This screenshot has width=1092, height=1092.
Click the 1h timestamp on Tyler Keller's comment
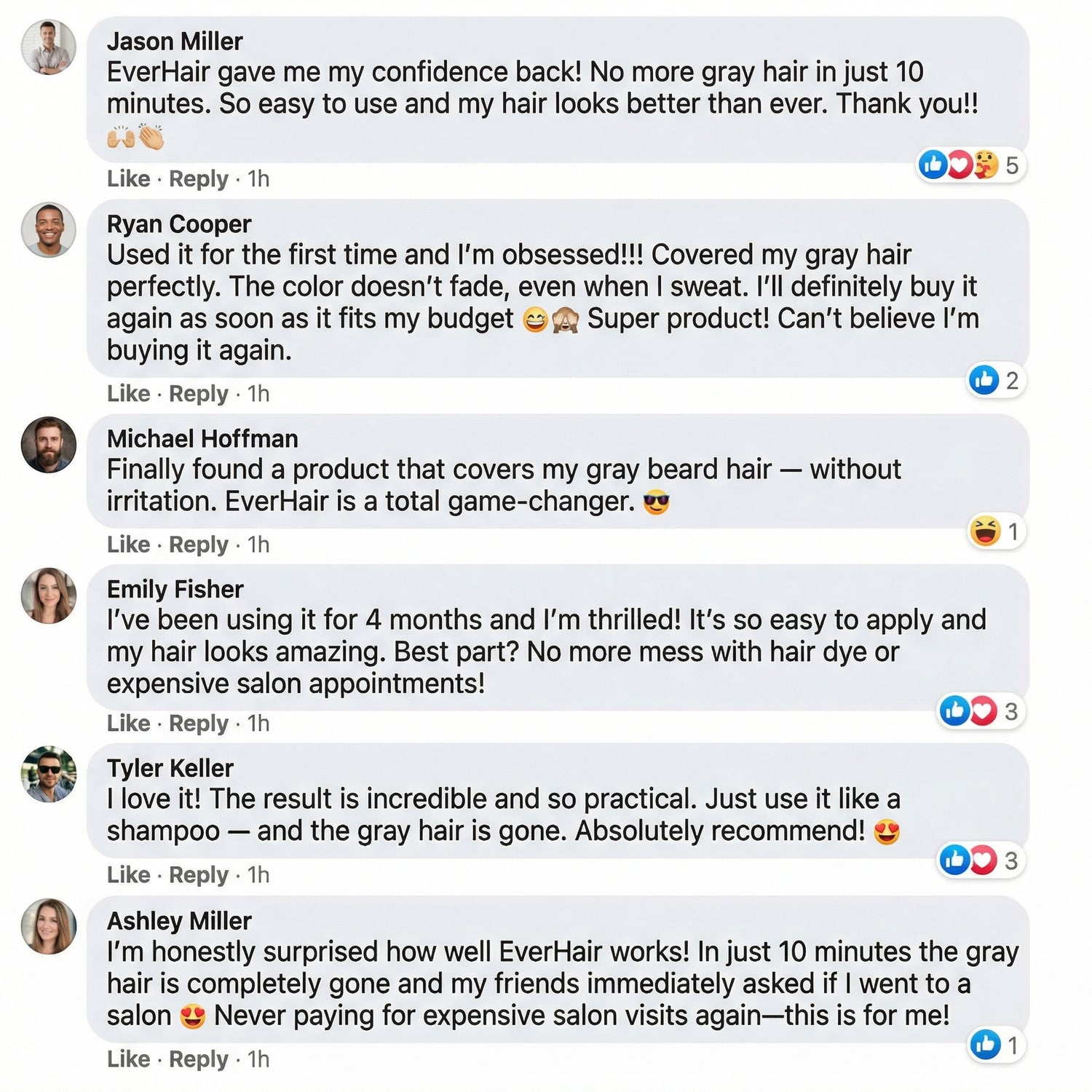[258, 875]
